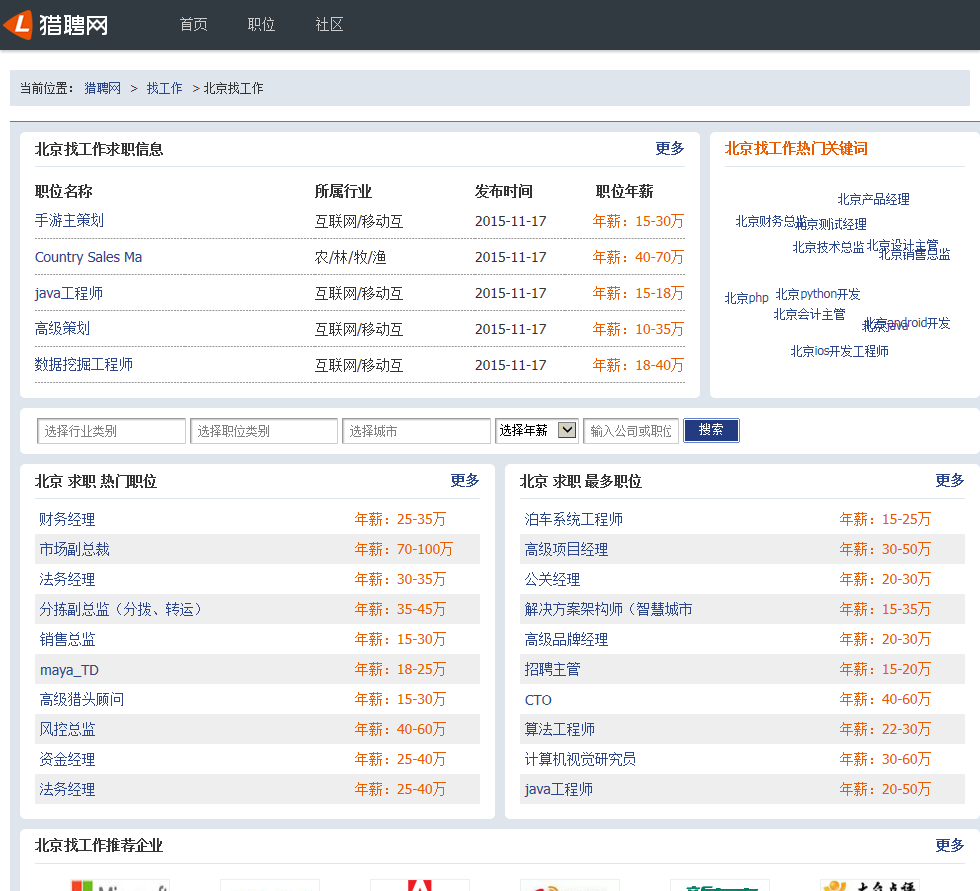The width and height of the screenshot is (980, 891).
Task: Open 法务经理 with salary 25-40万
Action: coord(68,789)
